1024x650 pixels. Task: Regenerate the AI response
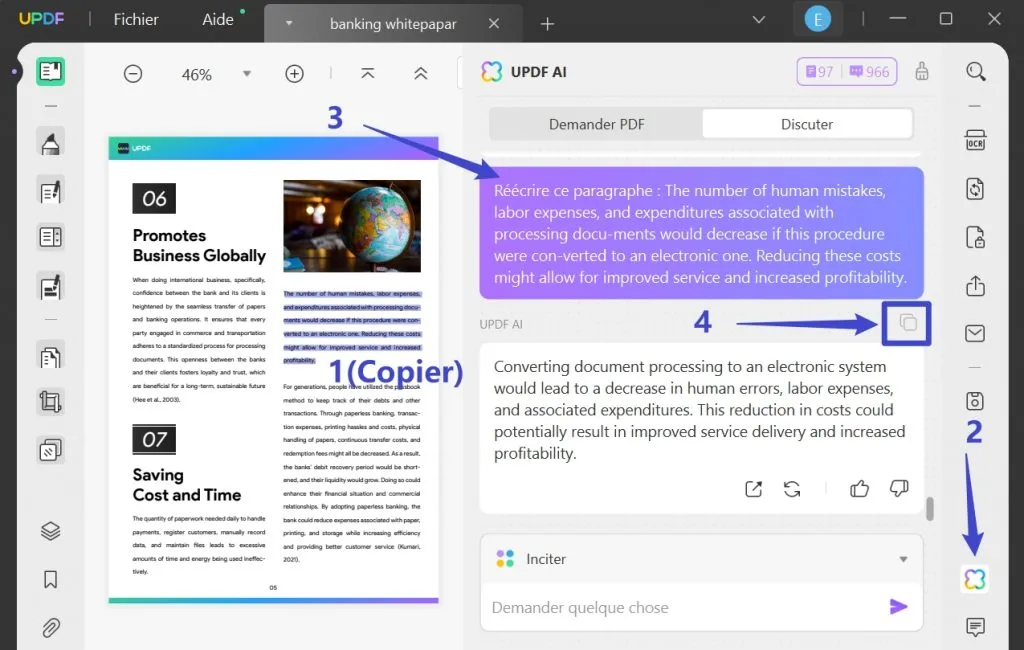pyautogui.click(x=792, y=489)
